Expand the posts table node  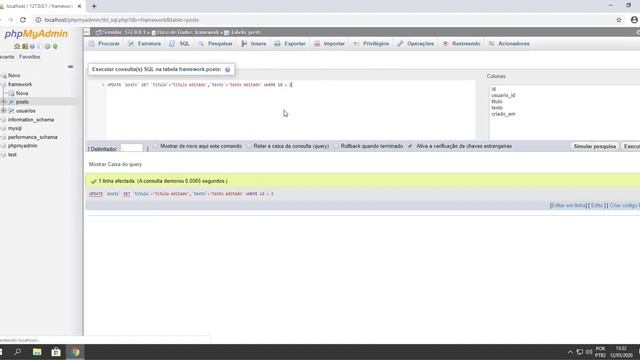(x=4, y=102)
